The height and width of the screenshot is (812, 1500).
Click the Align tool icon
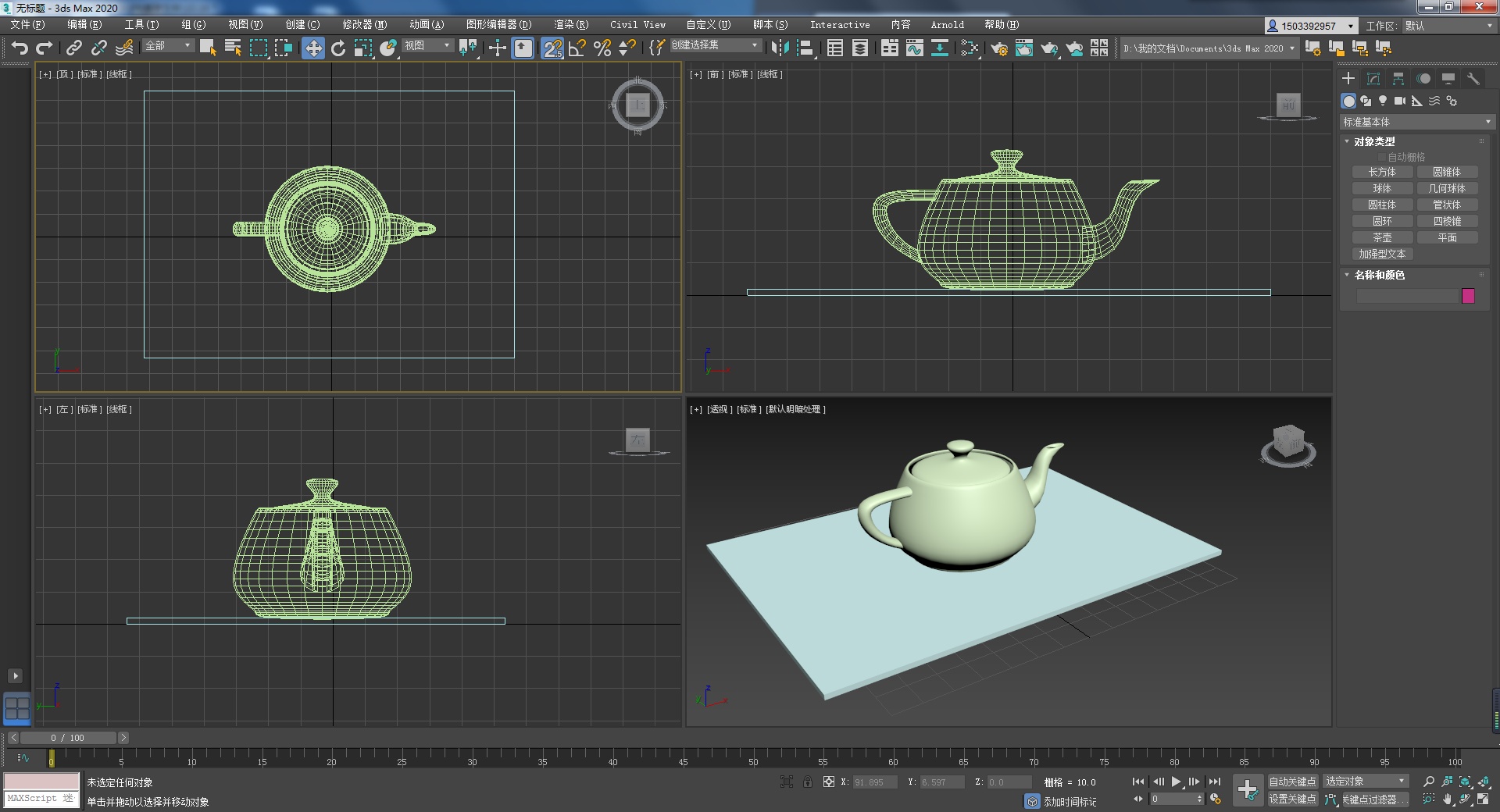805,48
